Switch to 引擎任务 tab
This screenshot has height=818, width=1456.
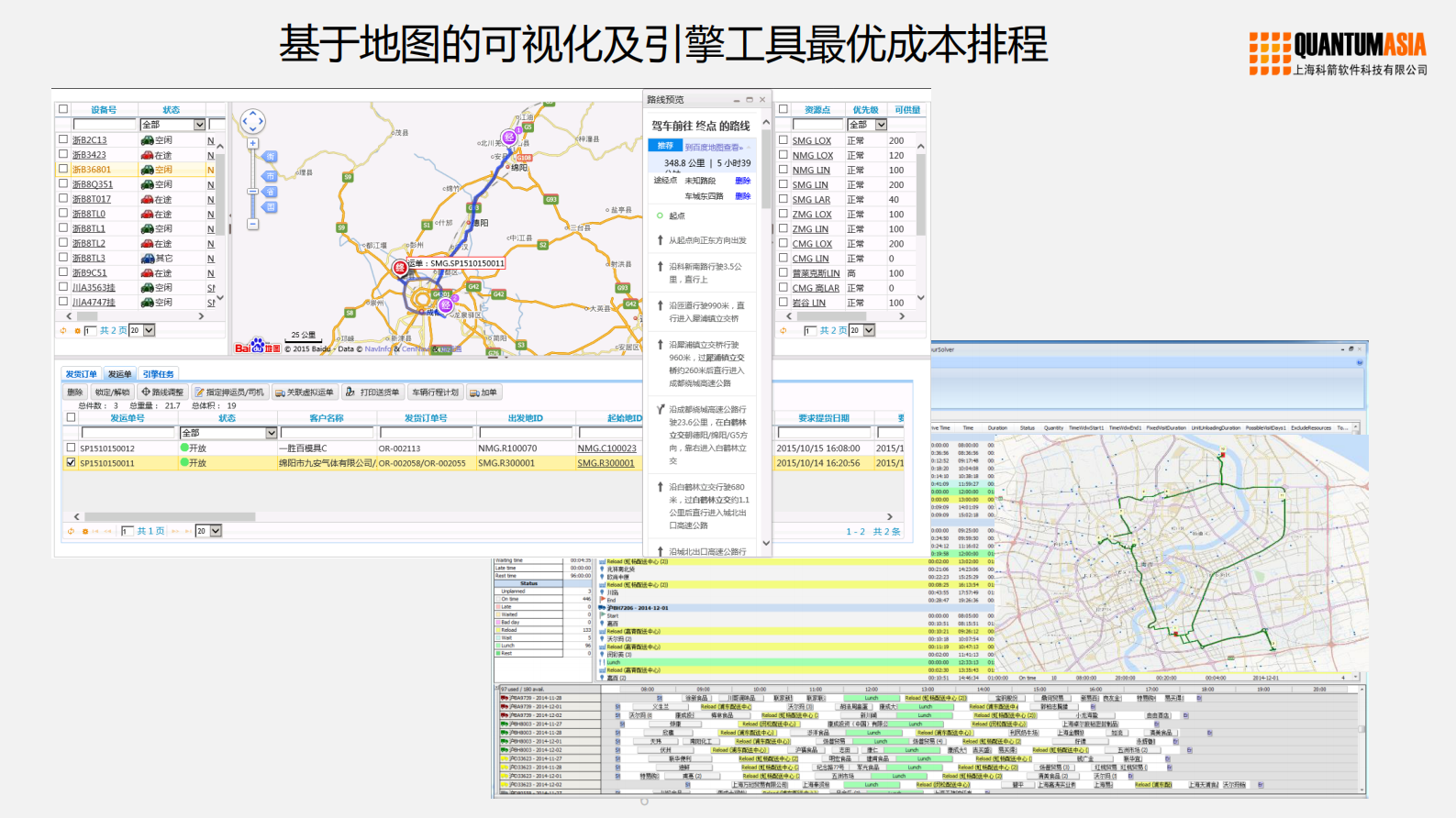(158, 374)
